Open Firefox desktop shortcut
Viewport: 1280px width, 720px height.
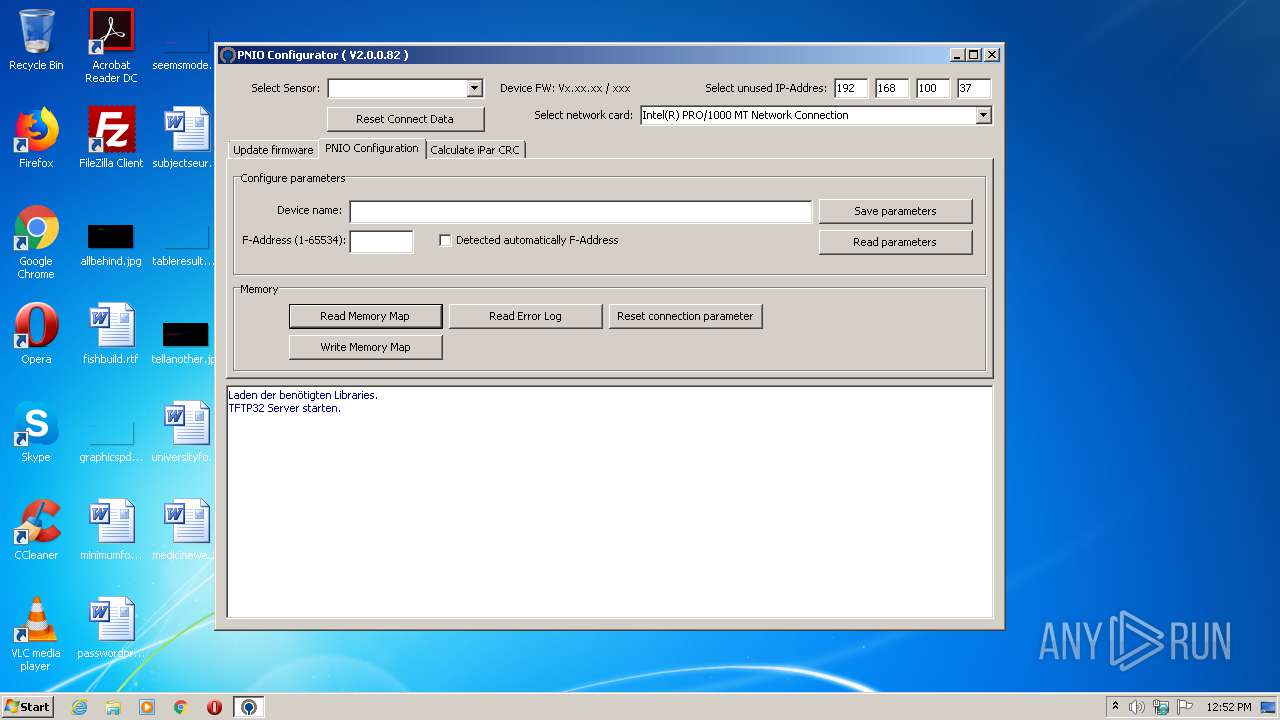[36, 138]
